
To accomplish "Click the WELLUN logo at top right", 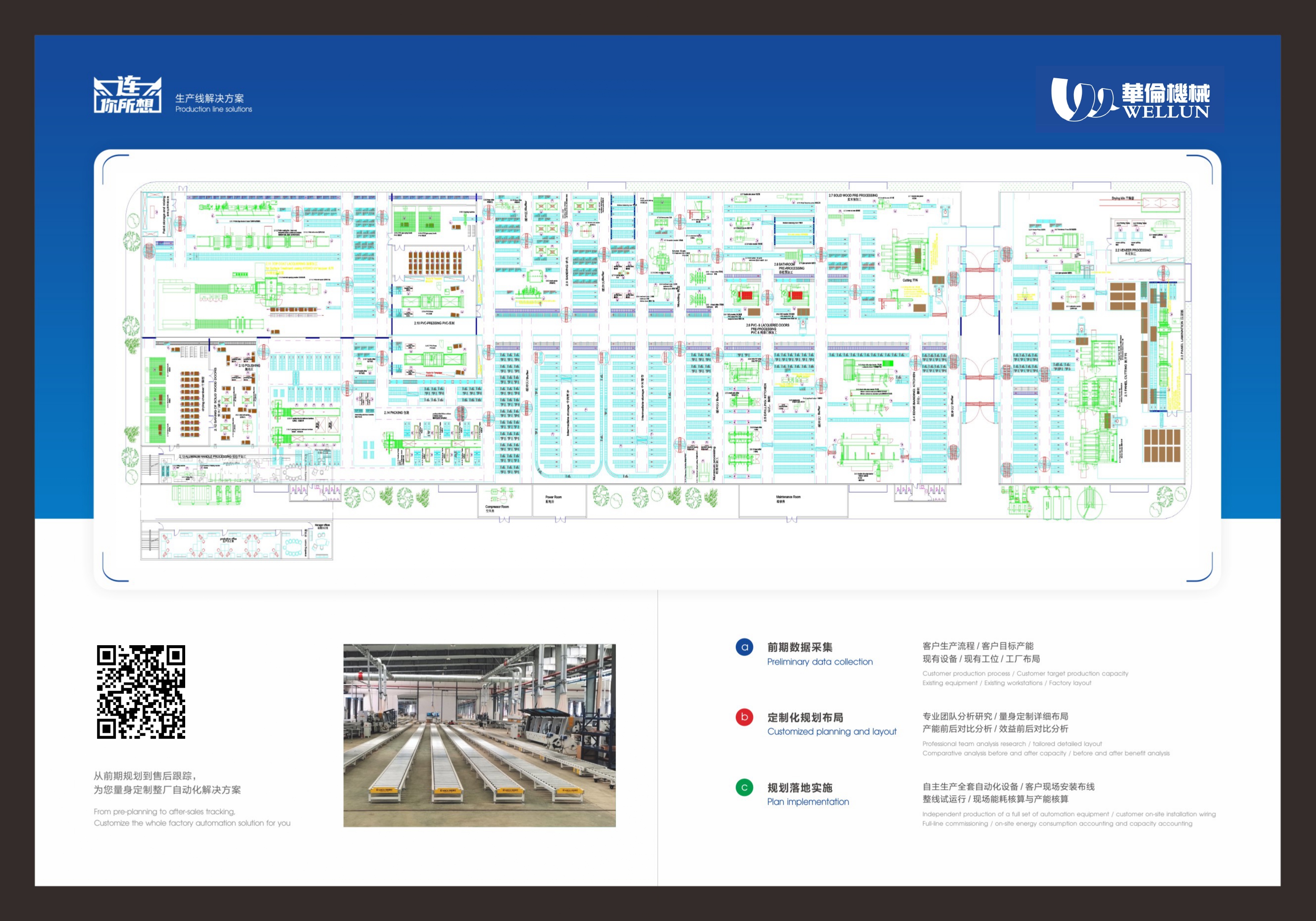I will pos(1130,100).
